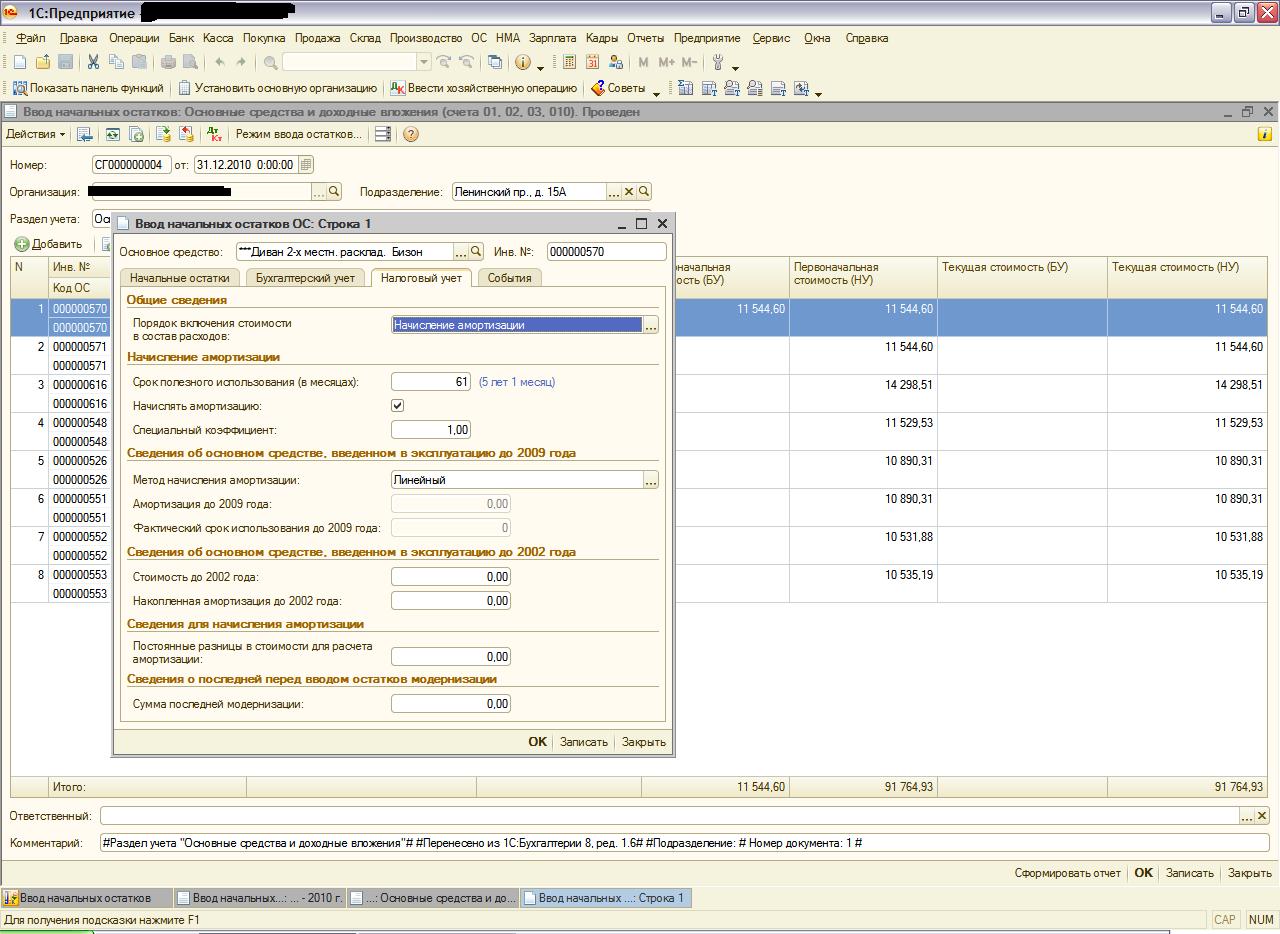Click the yellow question mark help icon
Screen dimensions: 1280x934
pos(410,134)
